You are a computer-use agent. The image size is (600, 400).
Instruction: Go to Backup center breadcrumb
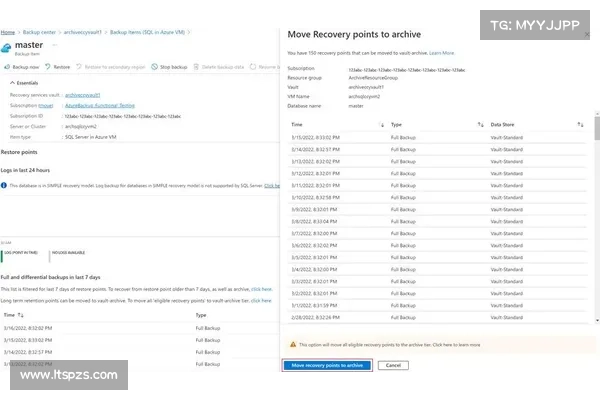(39, 32)
